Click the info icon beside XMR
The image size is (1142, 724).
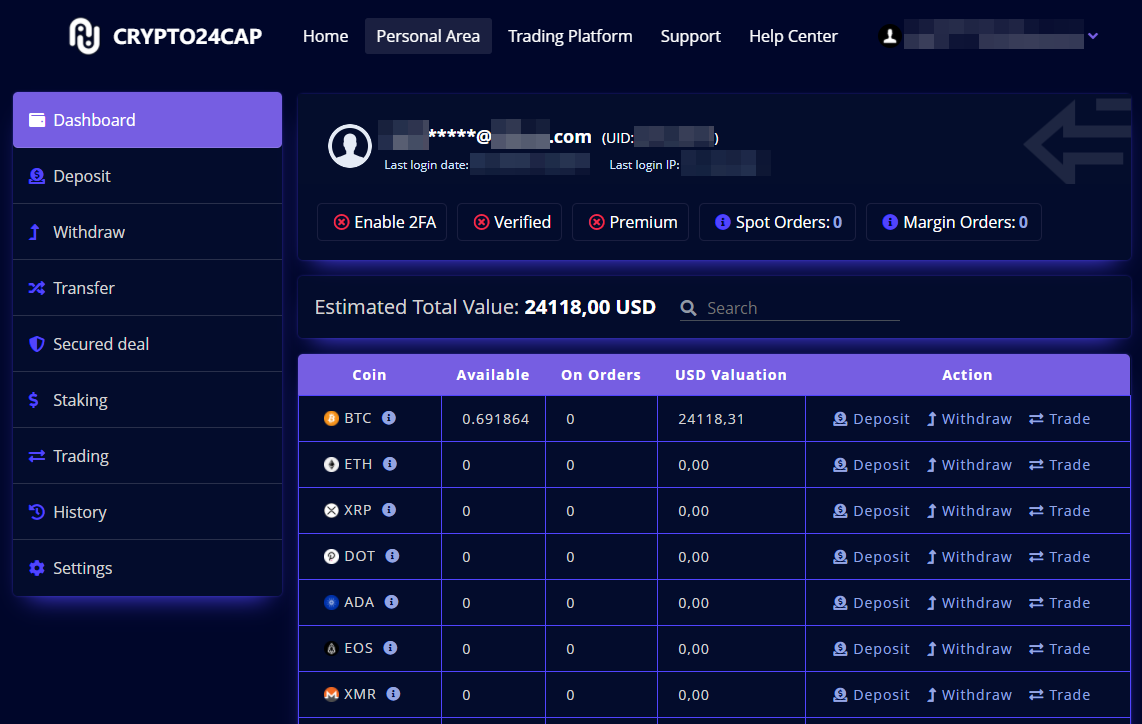click(x=393, y=694)
